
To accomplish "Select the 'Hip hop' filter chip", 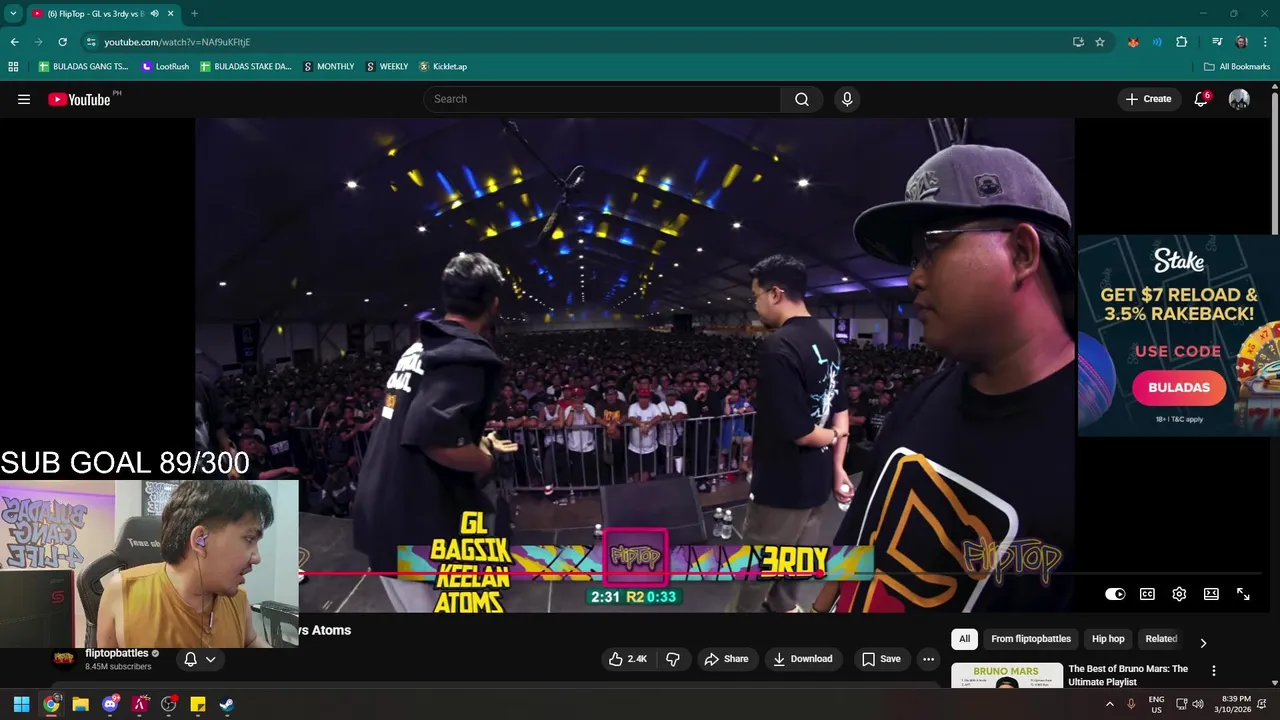I will pos(1108,639).
